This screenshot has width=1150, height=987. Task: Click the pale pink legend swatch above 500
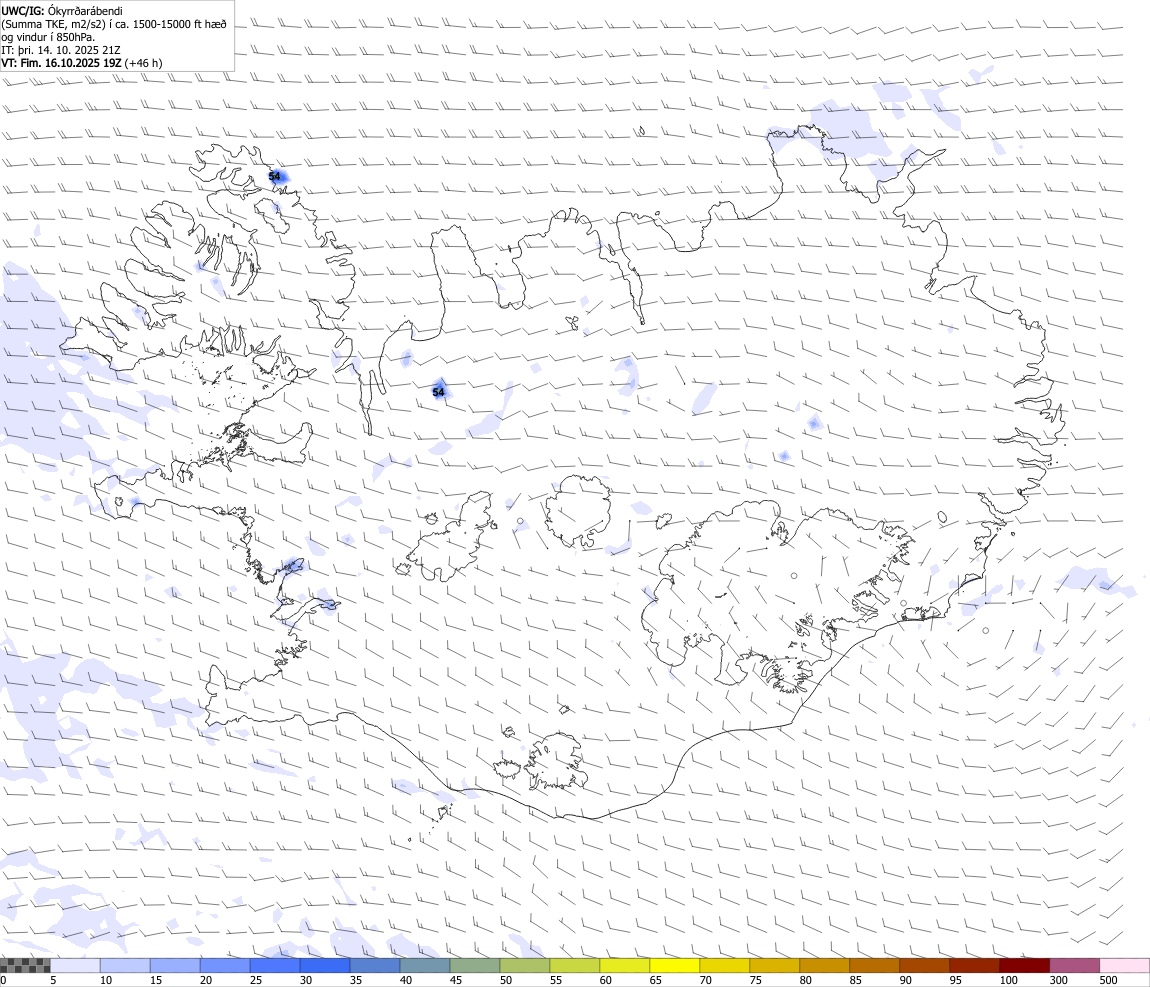(1124, 965)
